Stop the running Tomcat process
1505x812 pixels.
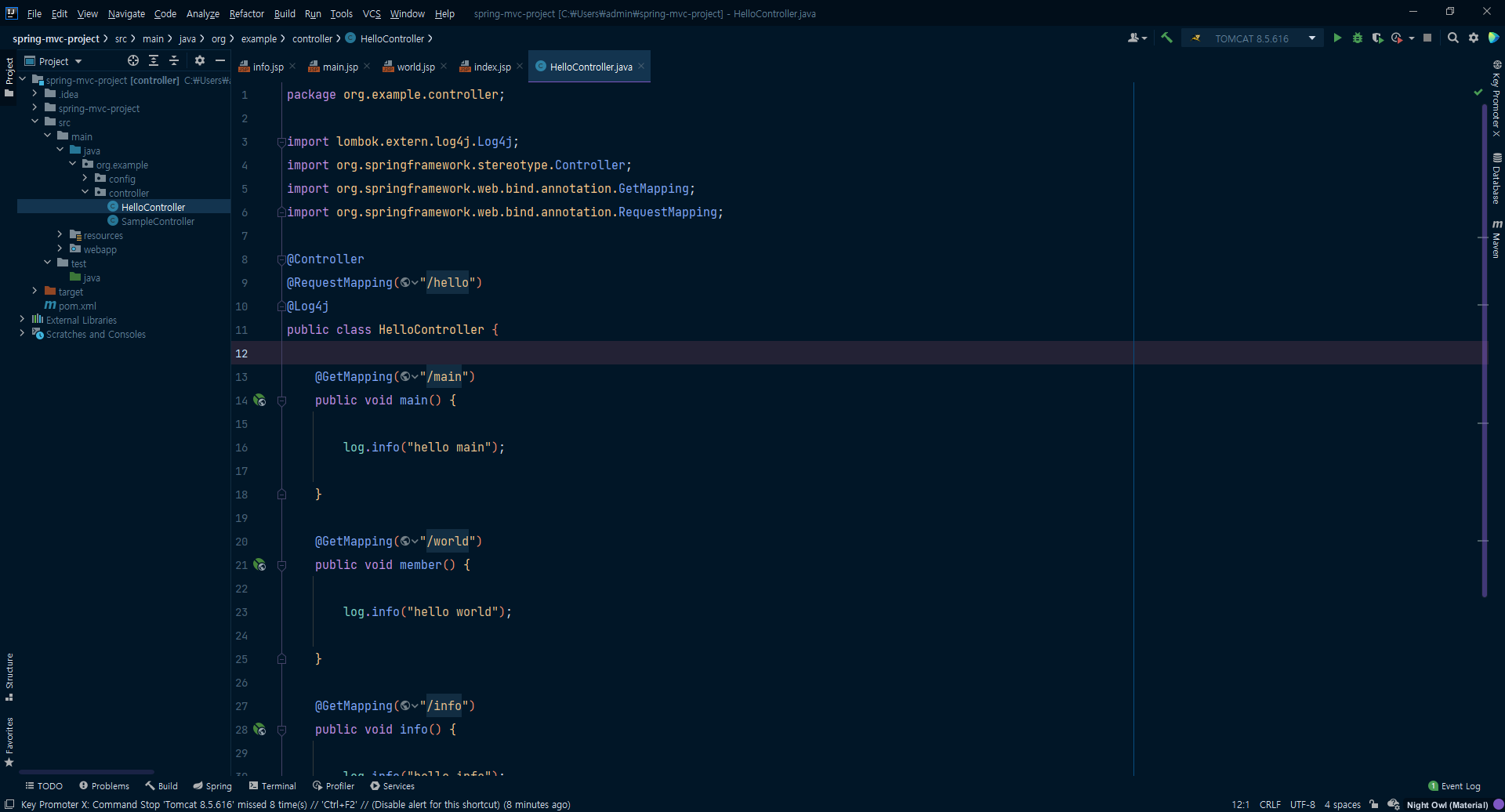[1427, 38]
